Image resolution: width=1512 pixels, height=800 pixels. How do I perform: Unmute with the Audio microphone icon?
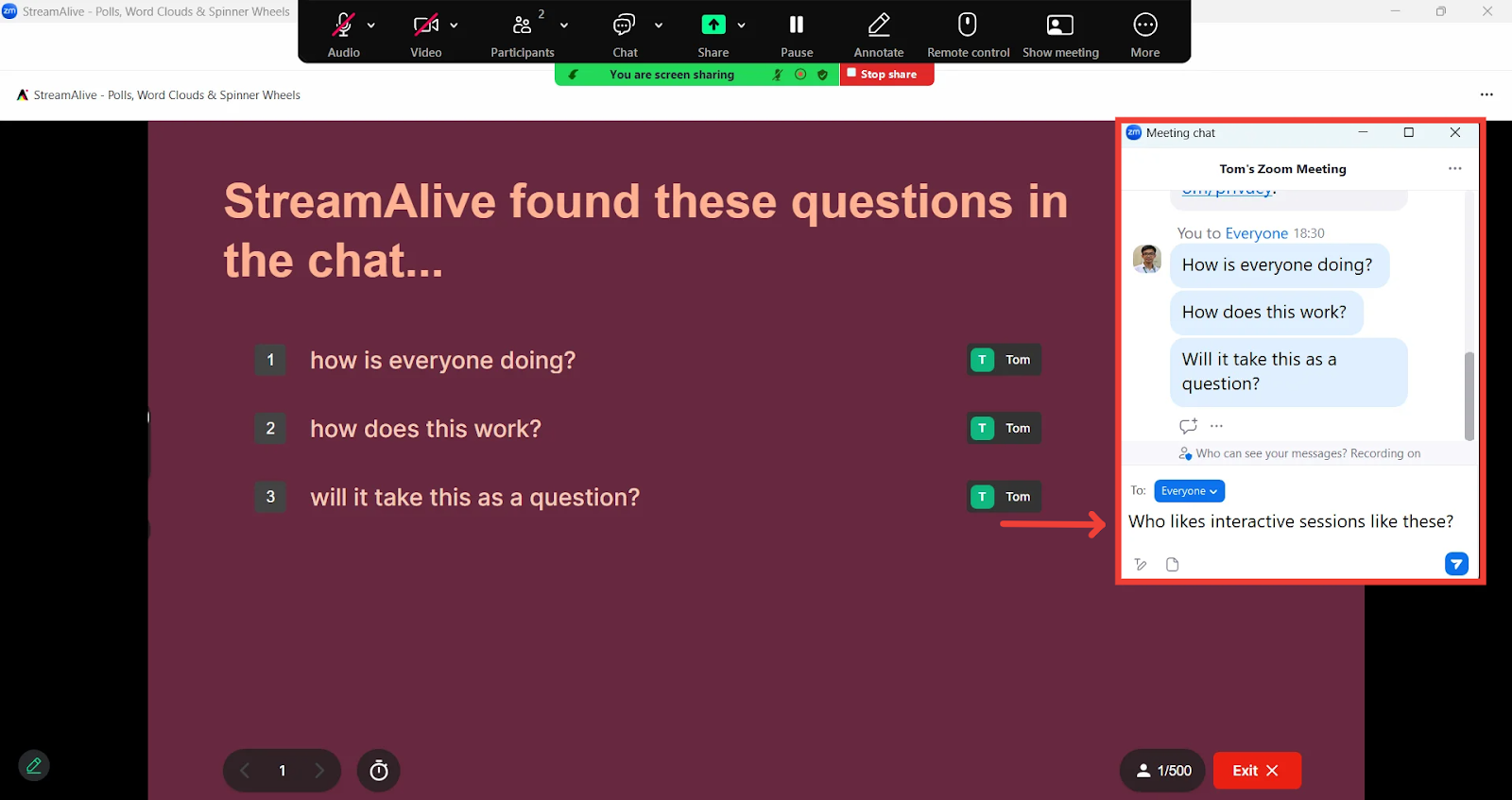pyautogui.click(x=343, y=26)
